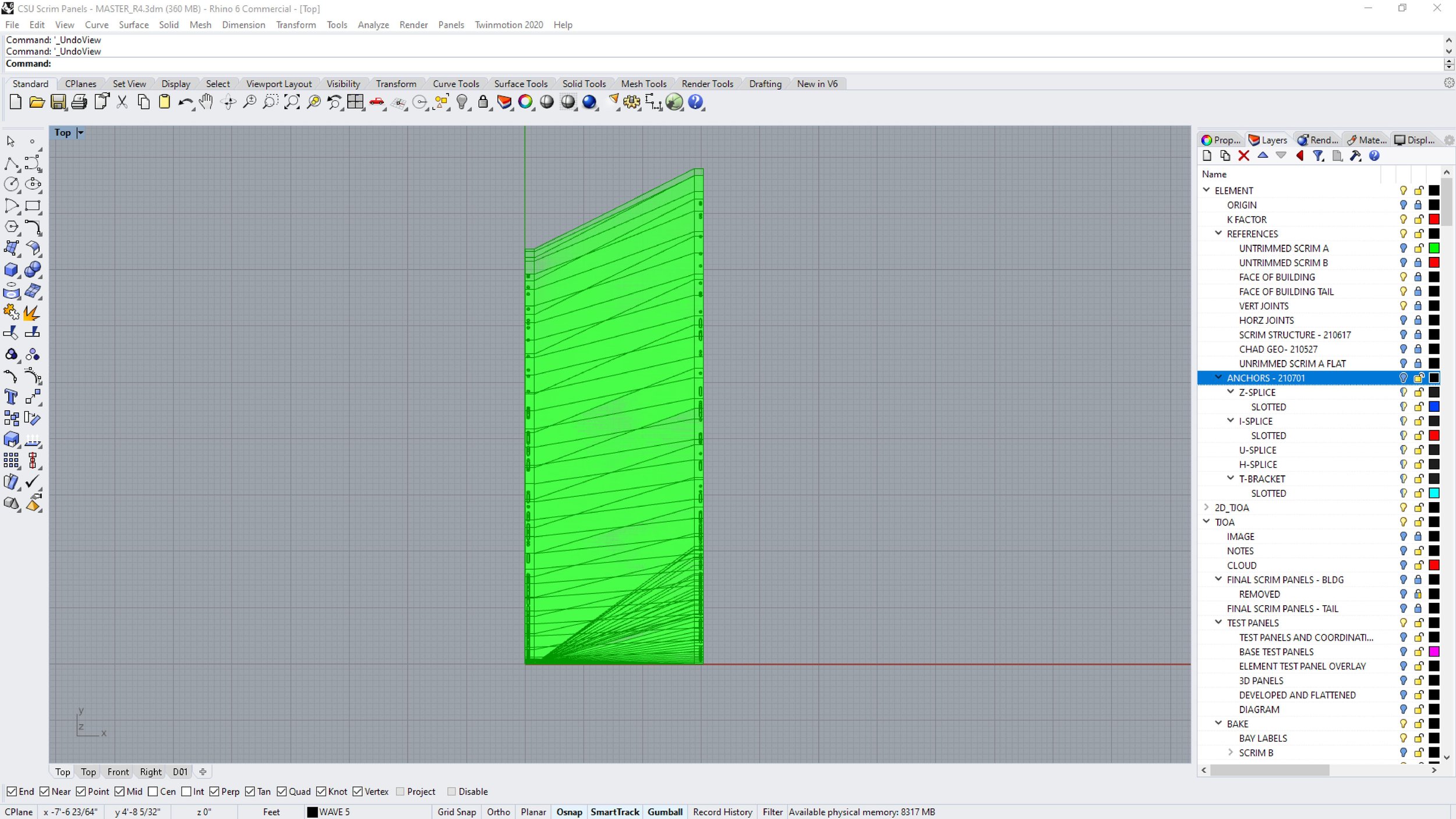1456x819 pixels.
Task: Click the Four Viewports layout icon
Action: (x=355, y=102)
